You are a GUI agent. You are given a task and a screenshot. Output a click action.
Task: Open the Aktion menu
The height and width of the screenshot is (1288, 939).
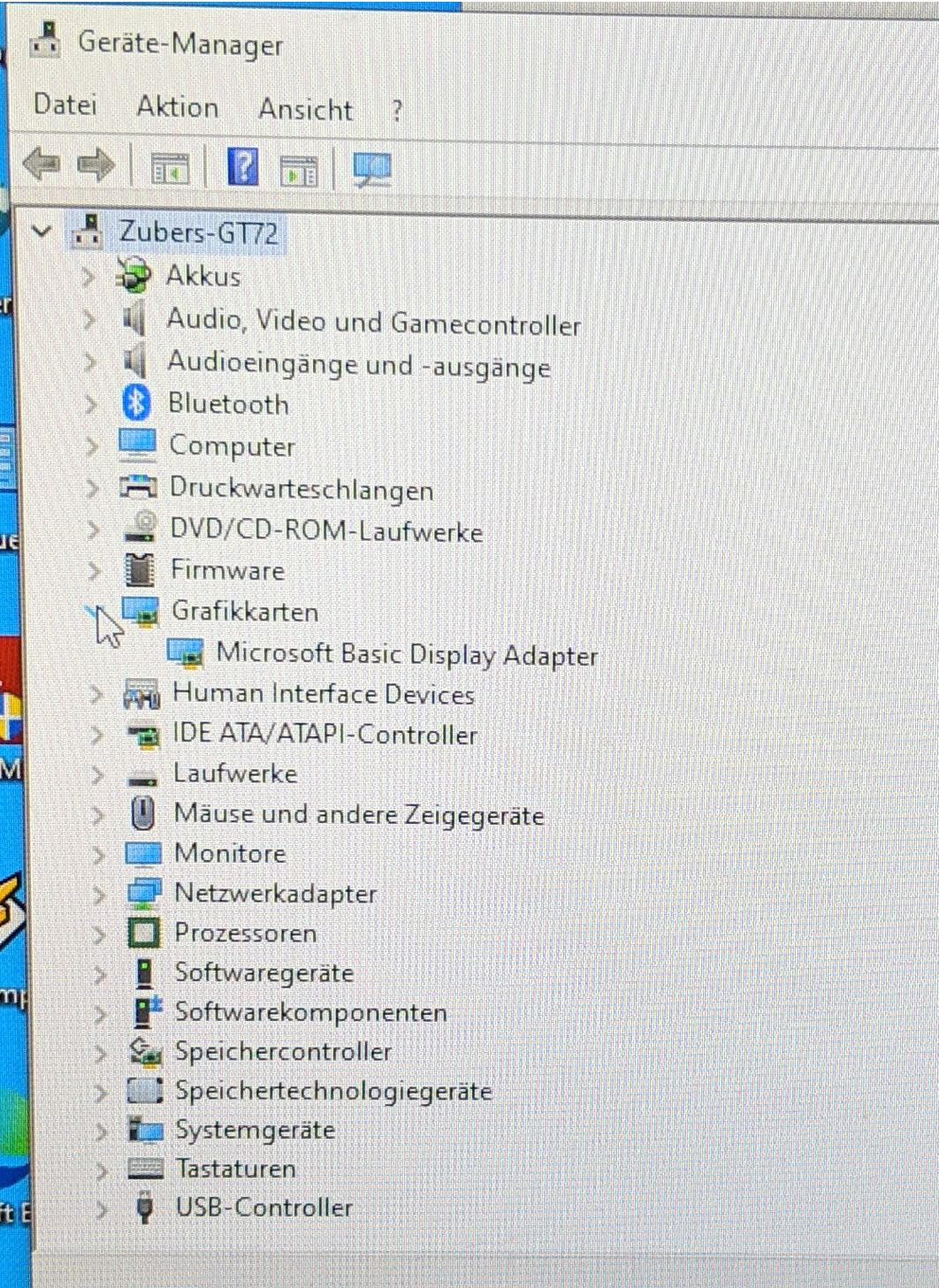178,107
